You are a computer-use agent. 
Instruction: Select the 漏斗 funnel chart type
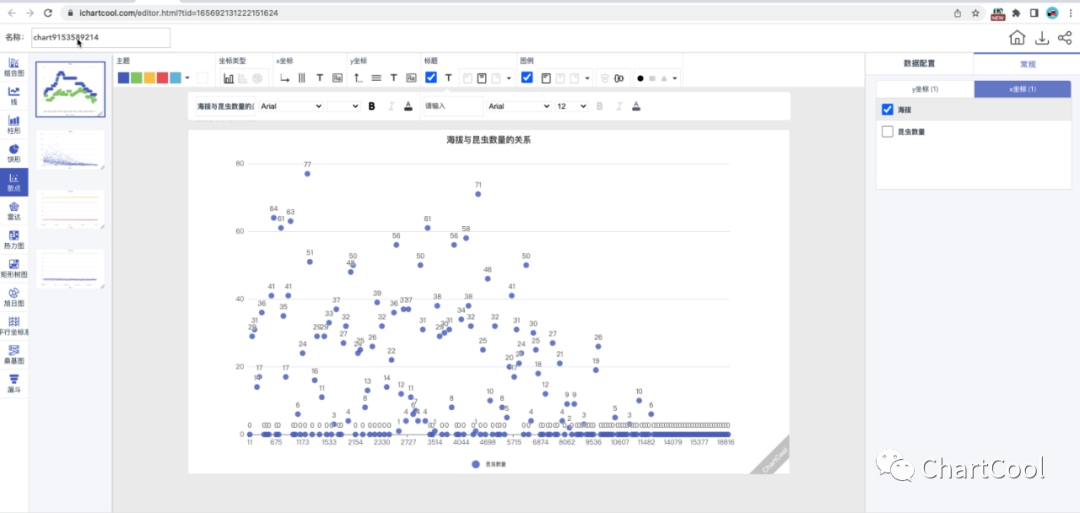pos(14,383)
